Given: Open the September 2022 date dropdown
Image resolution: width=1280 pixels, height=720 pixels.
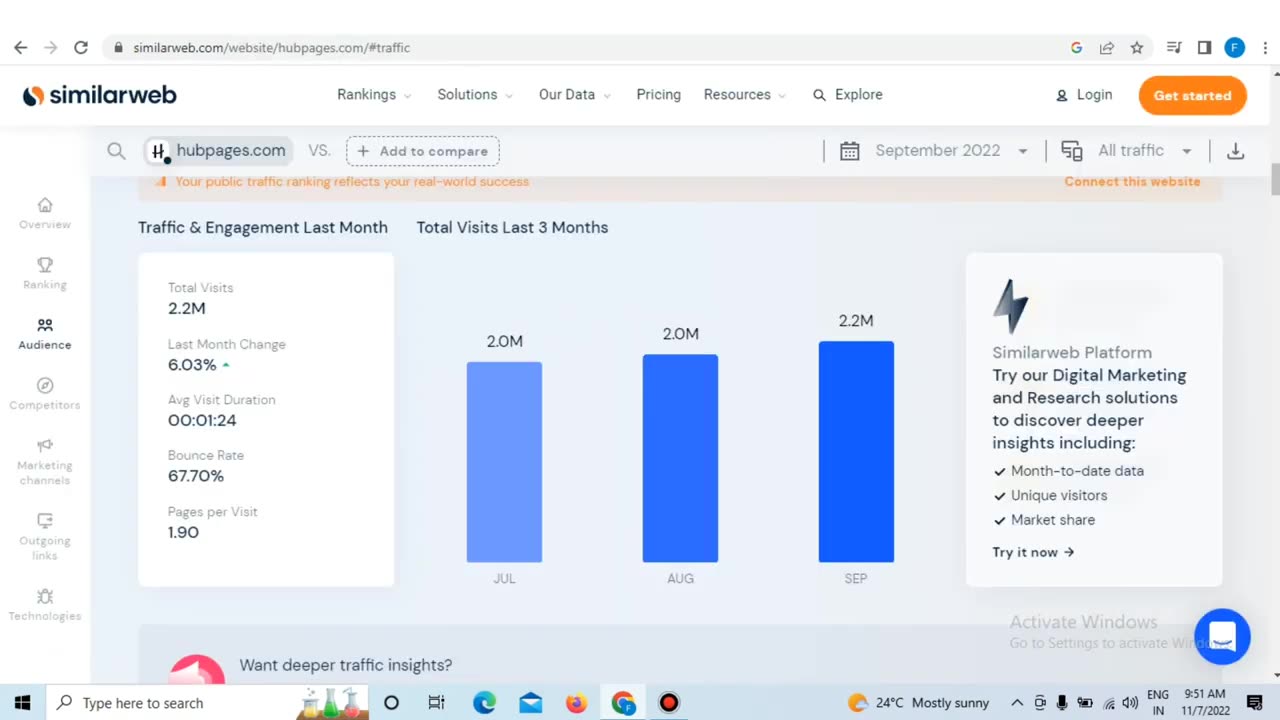Looking at the screenshot, I should [x=951, y=150].
